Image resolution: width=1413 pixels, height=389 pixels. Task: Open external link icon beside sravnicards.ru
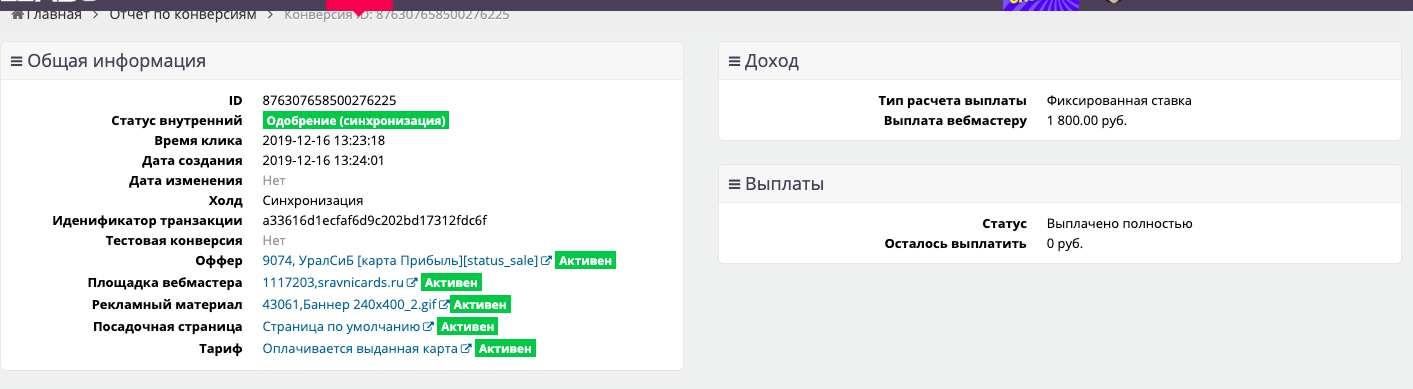[x=412, y=283]
